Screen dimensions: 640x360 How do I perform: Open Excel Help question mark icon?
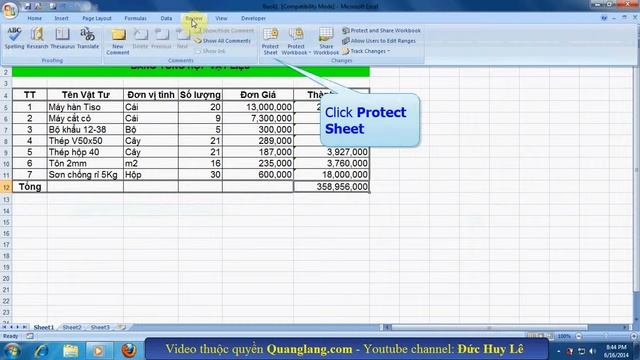pyautogui.click(x=604, y=18)
